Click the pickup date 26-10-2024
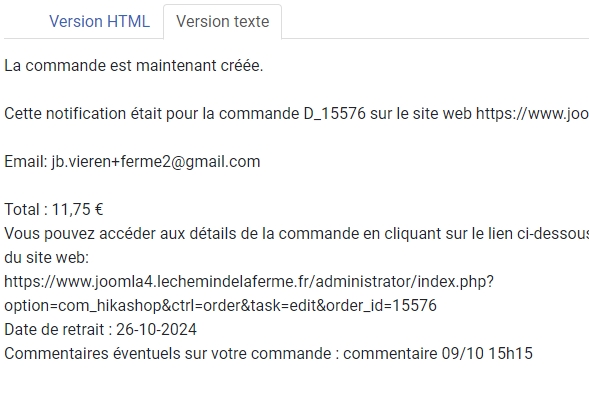This screenshot has width=589, height=419. (156, 330)
